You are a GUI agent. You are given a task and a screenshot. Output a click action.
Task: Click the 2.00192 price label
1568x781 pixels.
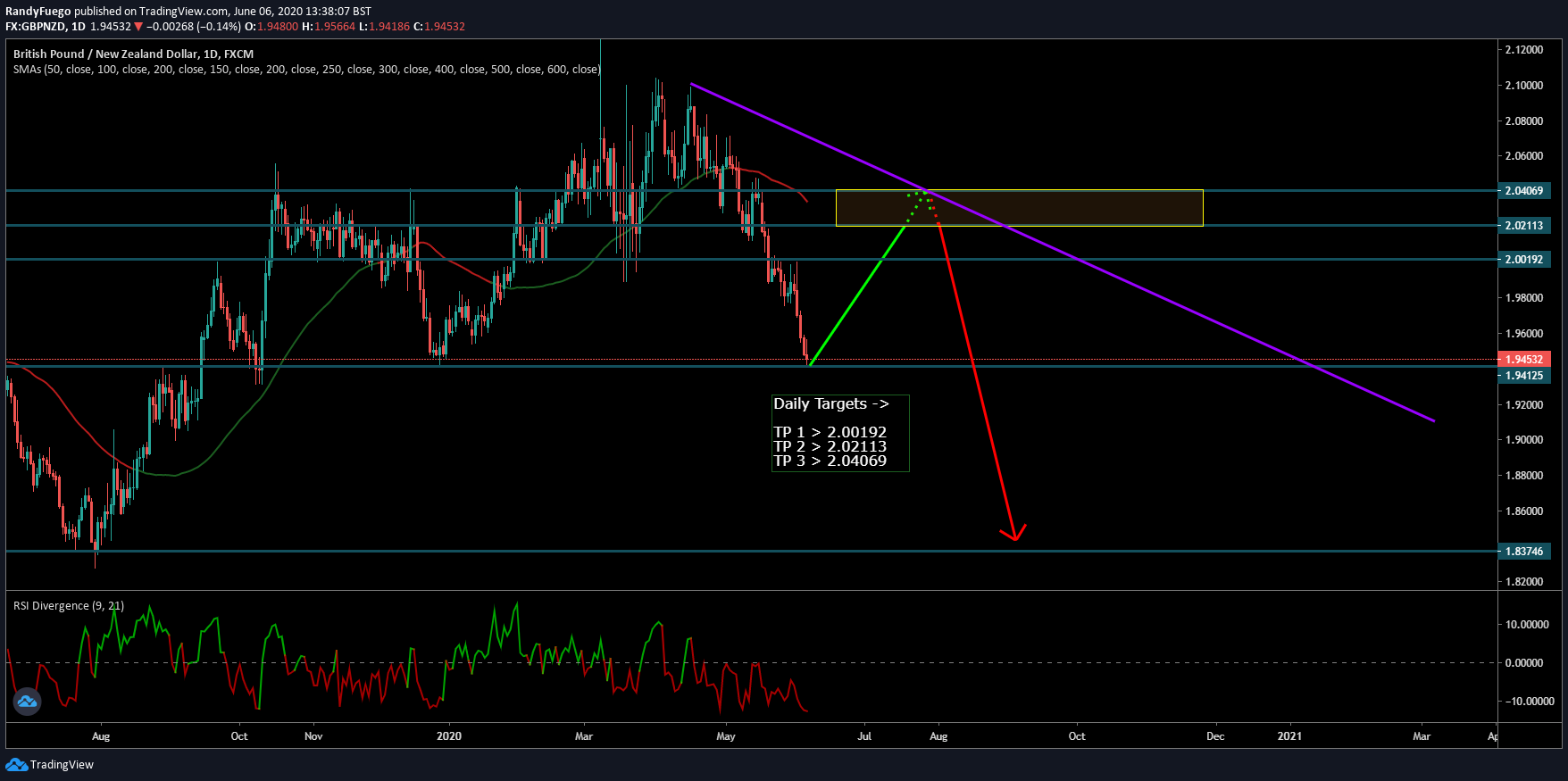[x=1524, y=260]
